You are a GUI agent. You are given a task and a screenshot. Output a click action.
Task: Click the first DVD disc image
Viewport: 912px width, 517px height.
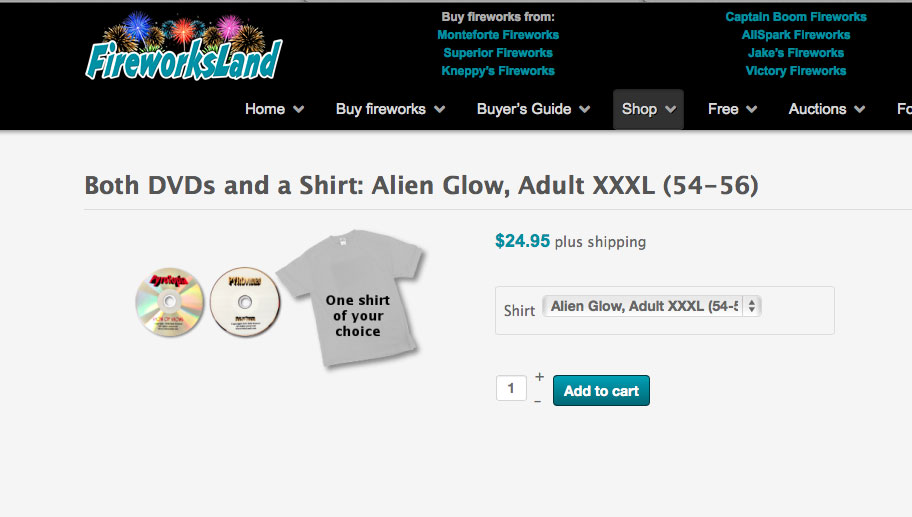point(169,302)
